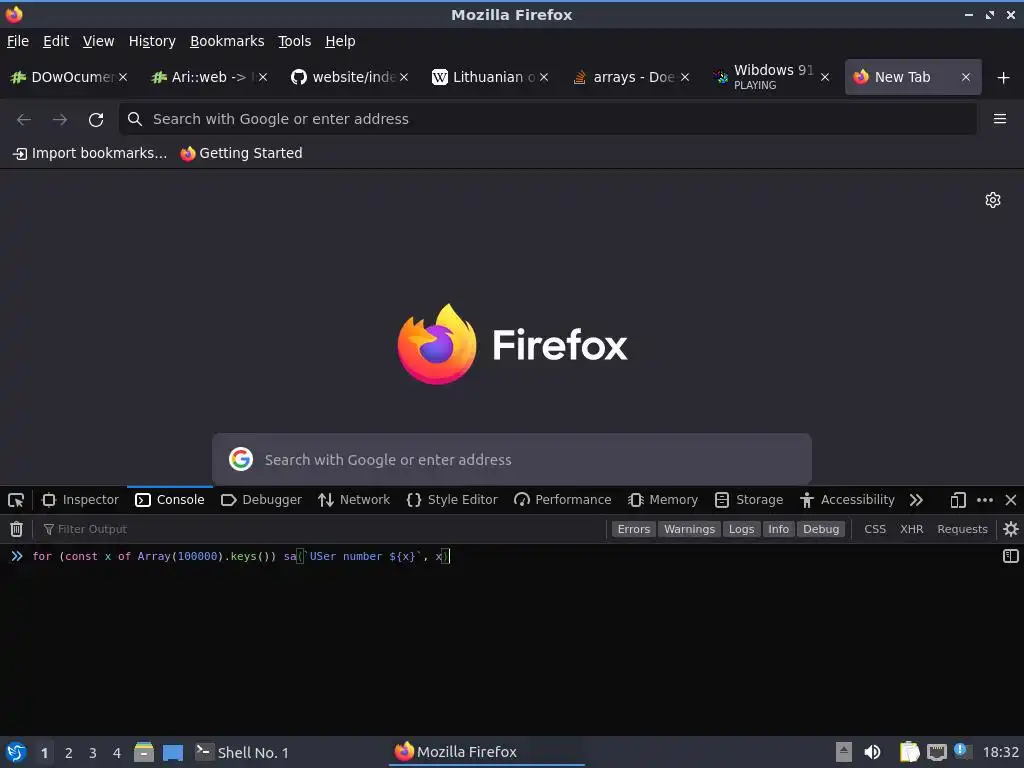Expand more devtools tabs chevron

[916, 500]
